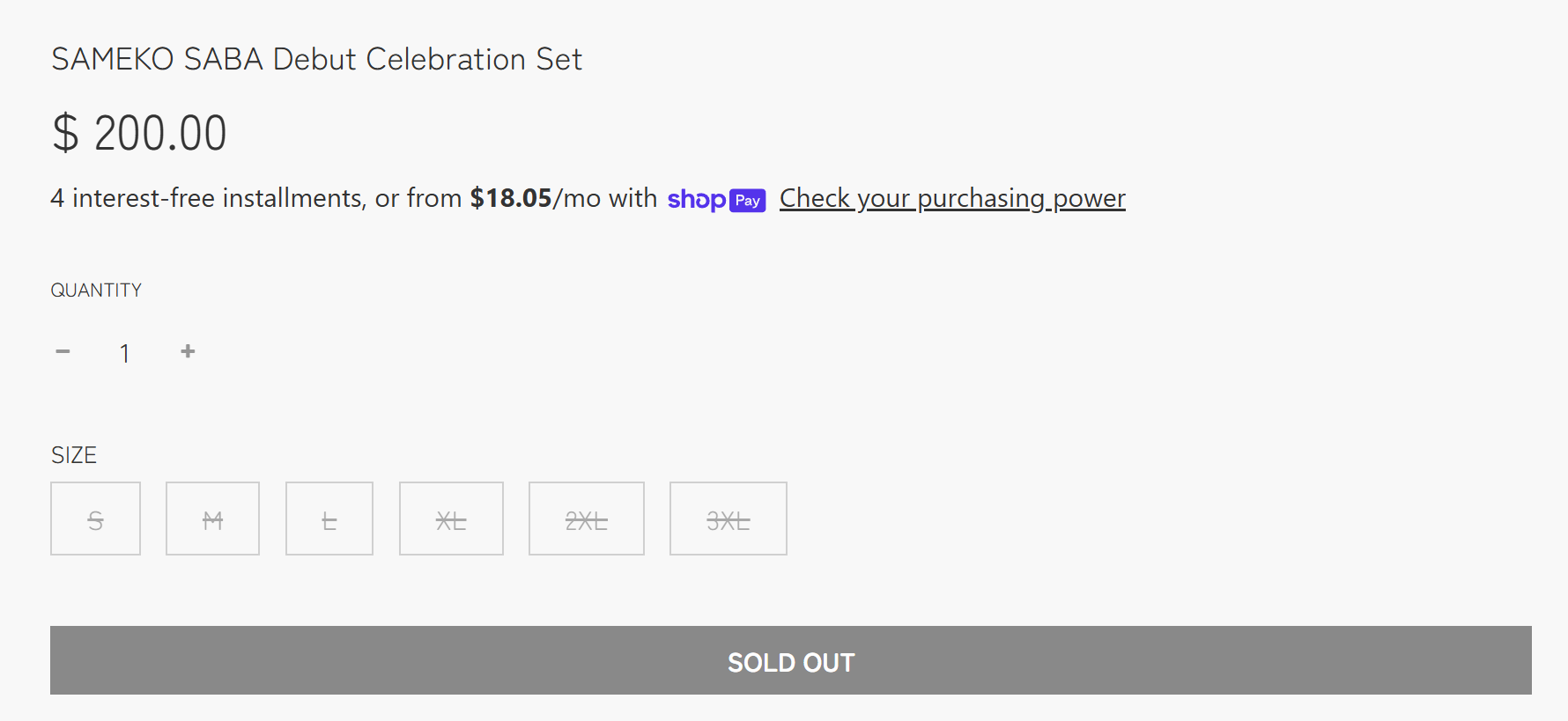Click the $ 200.00 price
Image resolution: width=1568 pixels, height=721 pixels.
point(139,133)
